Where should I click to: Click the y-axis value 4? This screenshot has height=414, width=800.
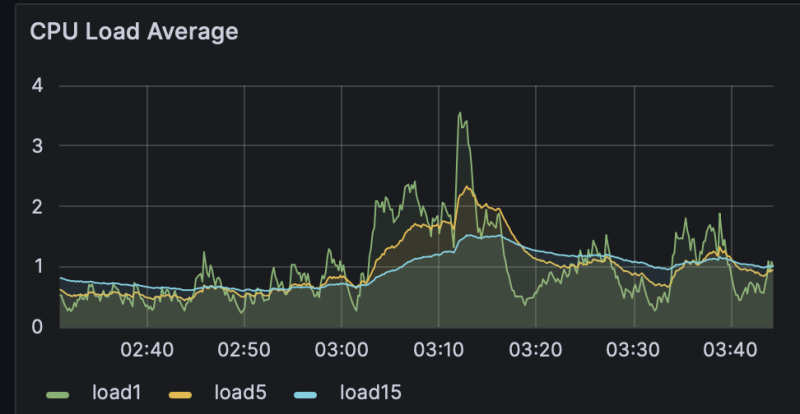[37, 86]
